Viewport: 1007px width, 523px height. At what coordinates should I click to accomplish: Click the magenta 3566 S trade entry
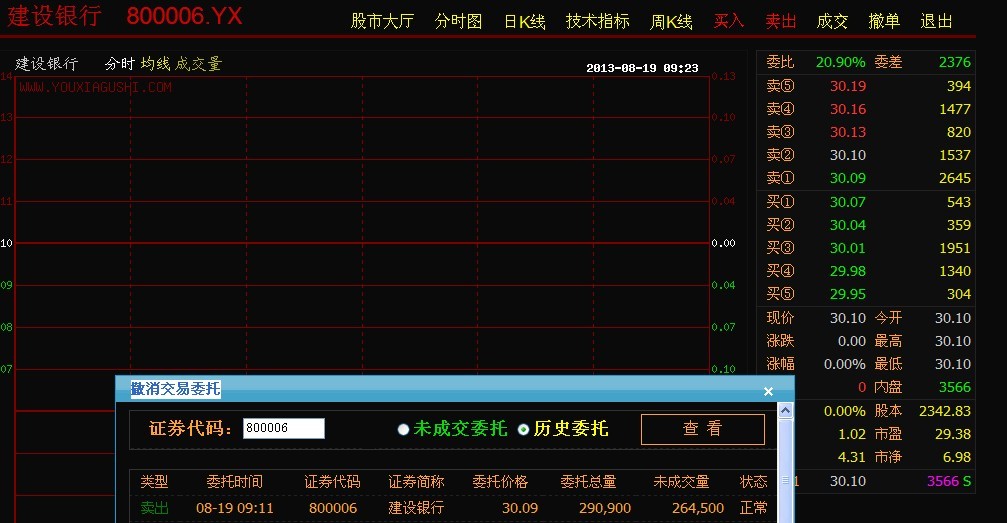click(949, 481)
